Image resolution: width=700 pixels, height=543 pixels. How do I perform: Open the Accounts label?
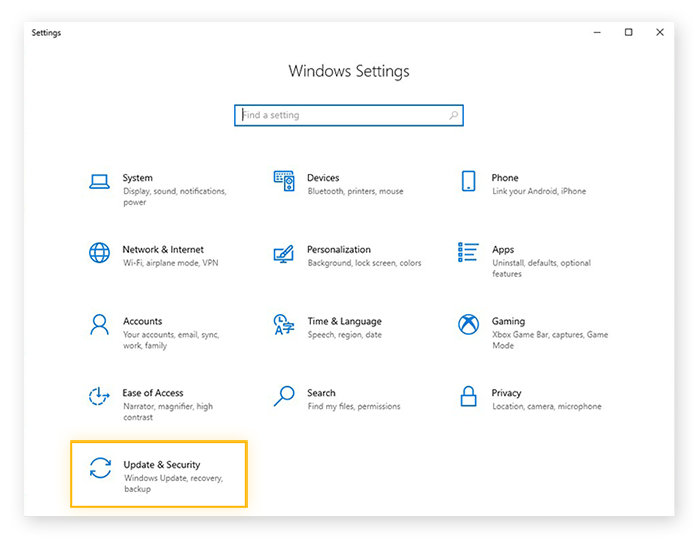click(x=142, y=321)
